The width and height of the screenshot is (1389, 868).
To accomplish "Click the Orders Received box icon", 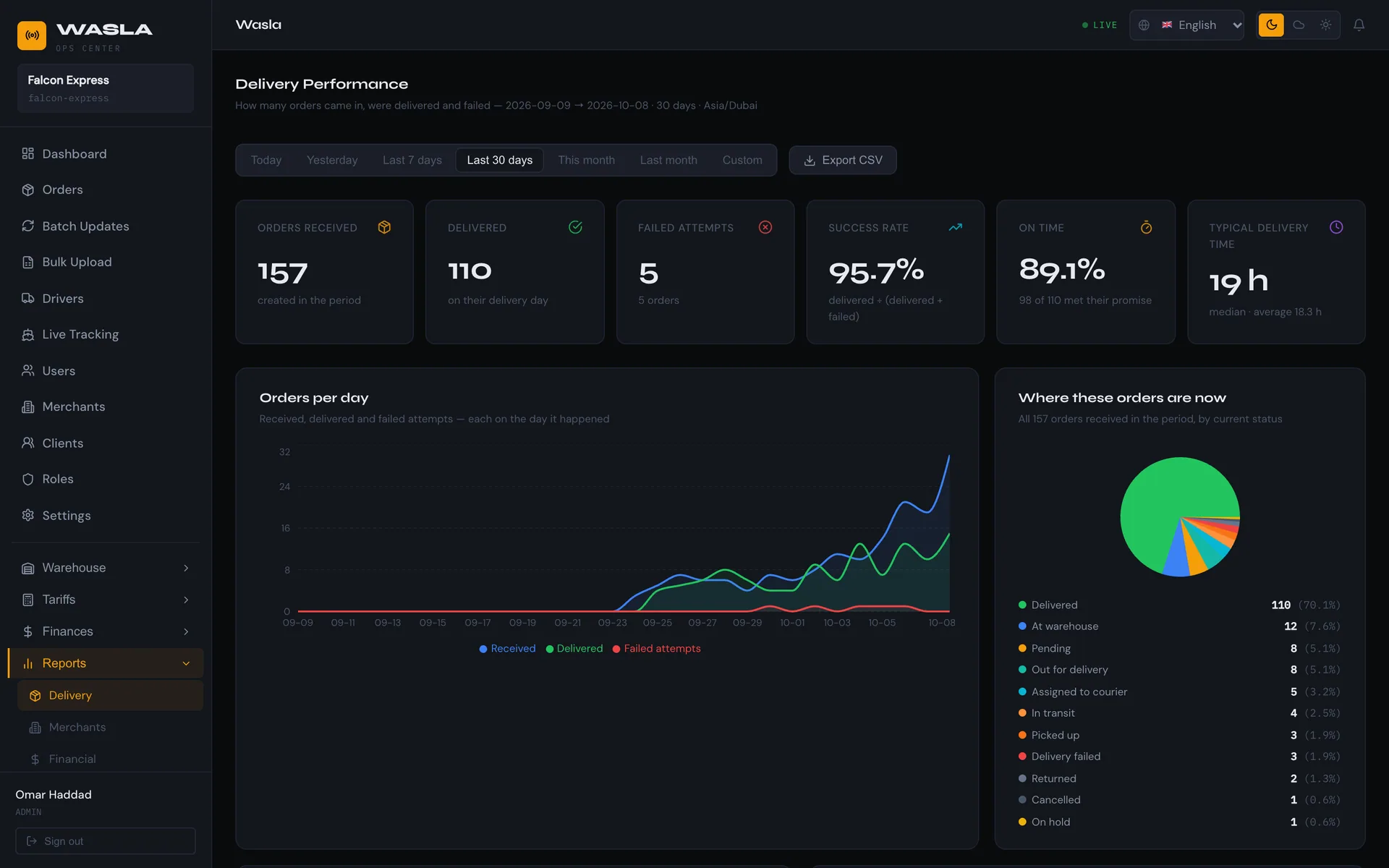I will 385,227.
